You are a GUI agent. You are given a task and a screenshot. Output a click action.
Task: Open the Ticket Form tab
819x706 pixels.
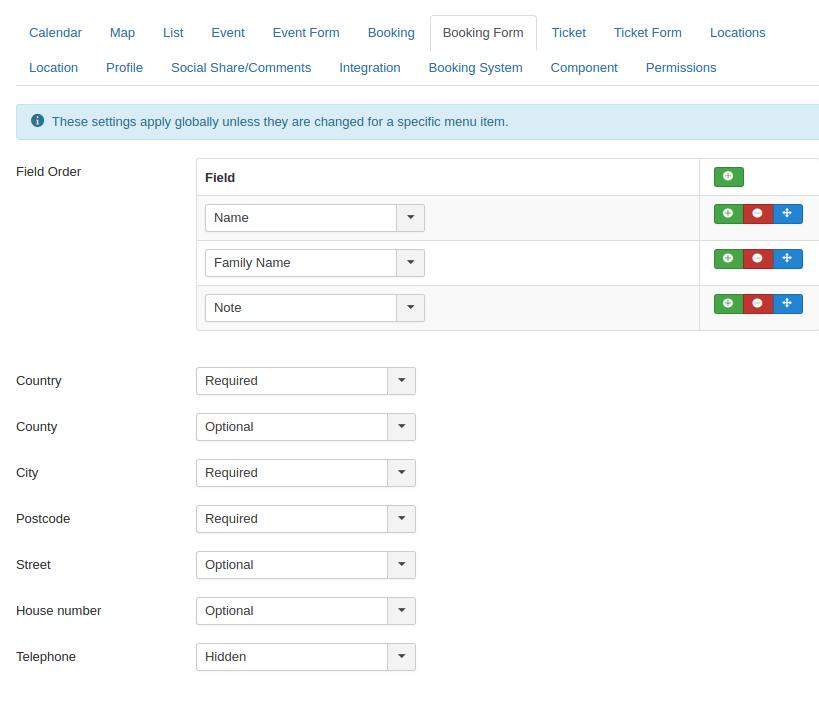pyautogui.click(x=647, y=33)
